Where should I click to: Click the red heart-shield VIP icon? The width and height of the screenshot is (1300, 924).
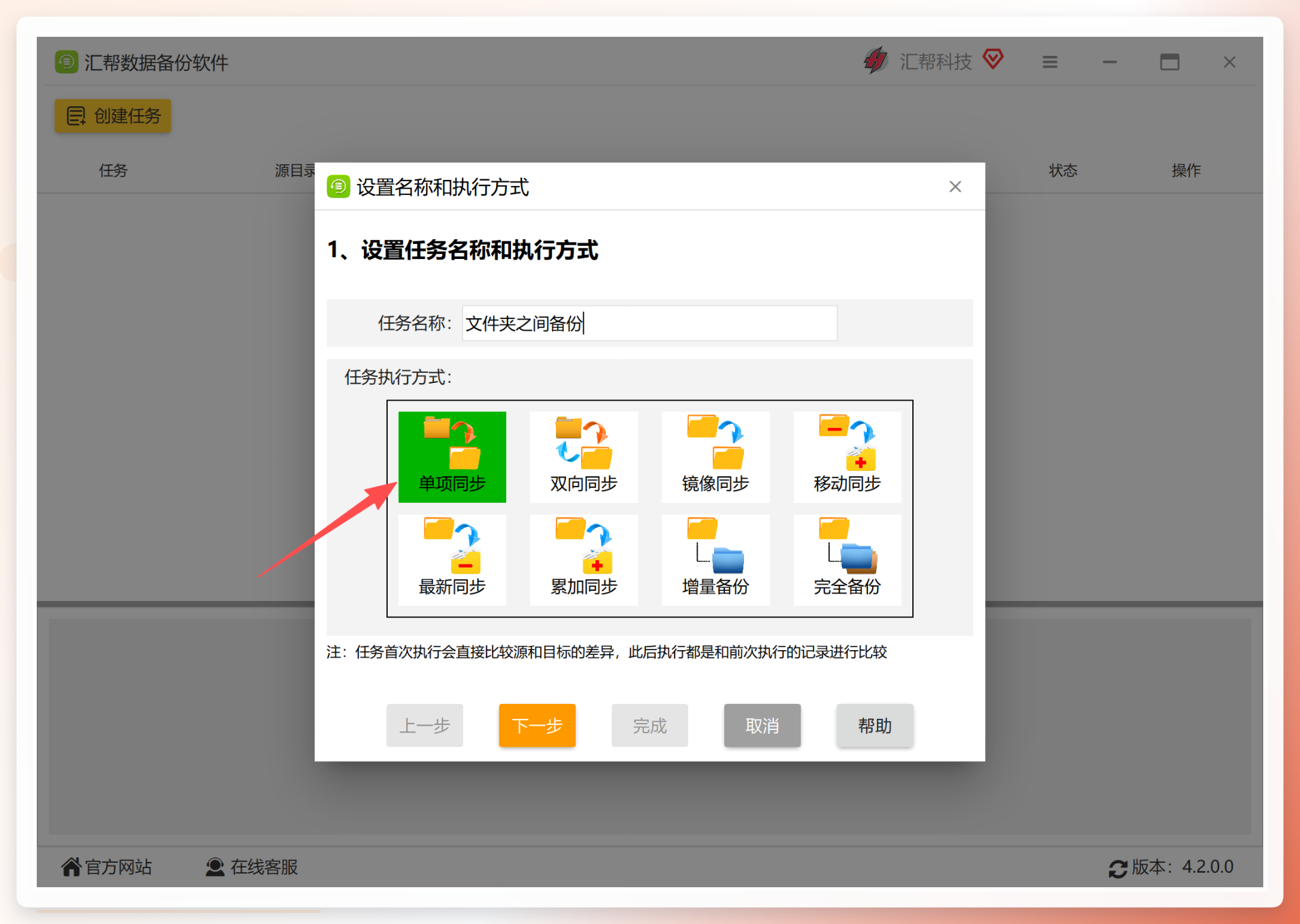(x=993, y=59)
